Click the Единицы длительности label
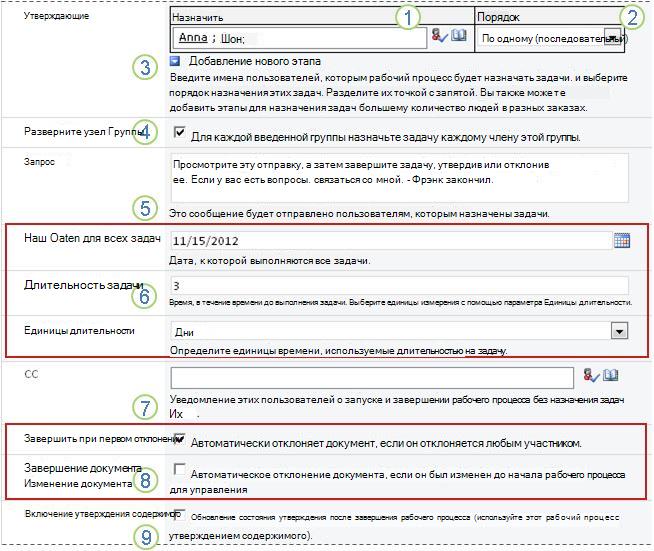 79,331
